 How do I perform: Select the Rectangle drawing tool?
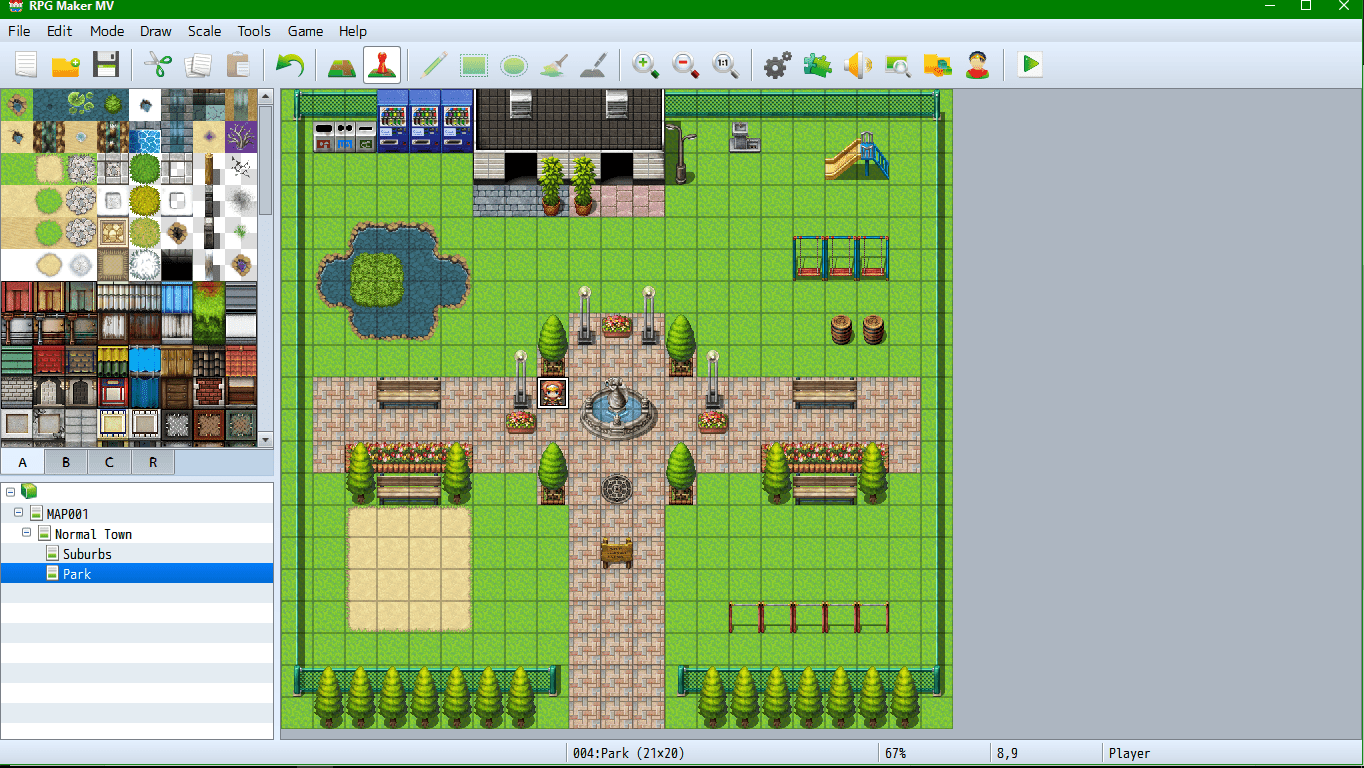point(474,65)
